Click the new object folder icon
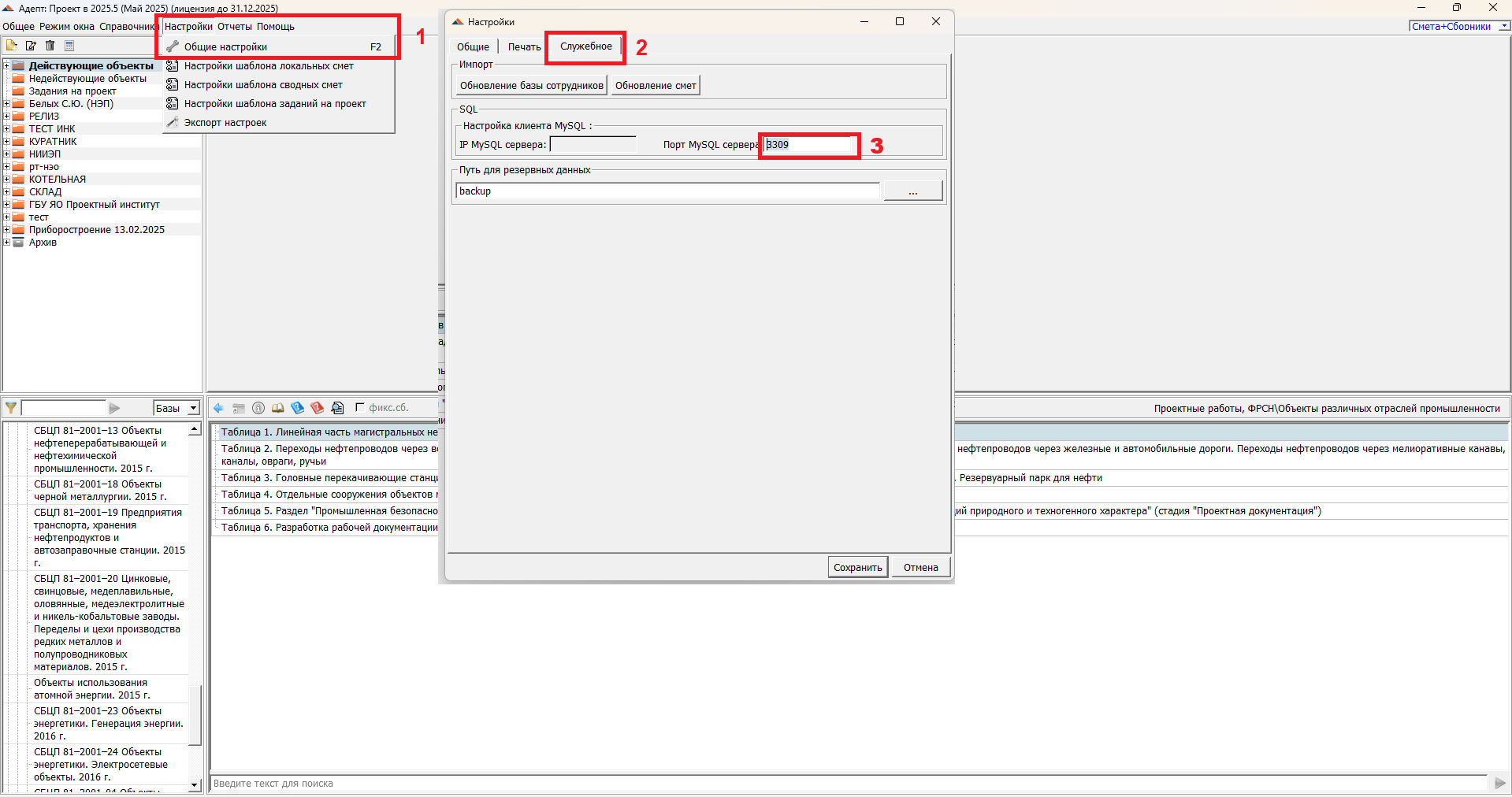This screenshot has width=1512, height=797. [12, 46]
